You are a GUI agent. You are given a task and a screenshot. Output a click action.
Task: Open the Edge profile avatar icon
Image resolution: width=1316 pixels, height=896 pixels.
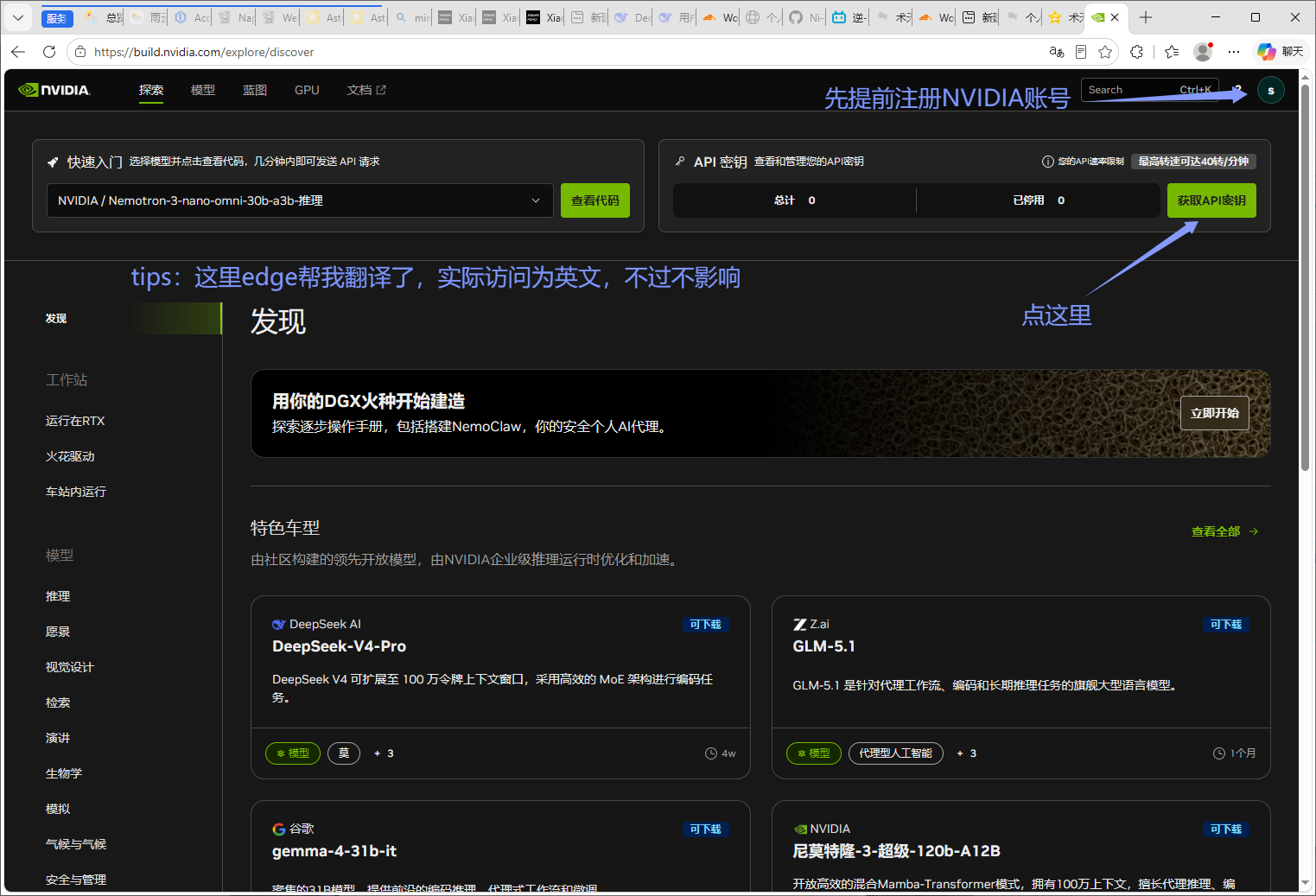[1203, 52]
